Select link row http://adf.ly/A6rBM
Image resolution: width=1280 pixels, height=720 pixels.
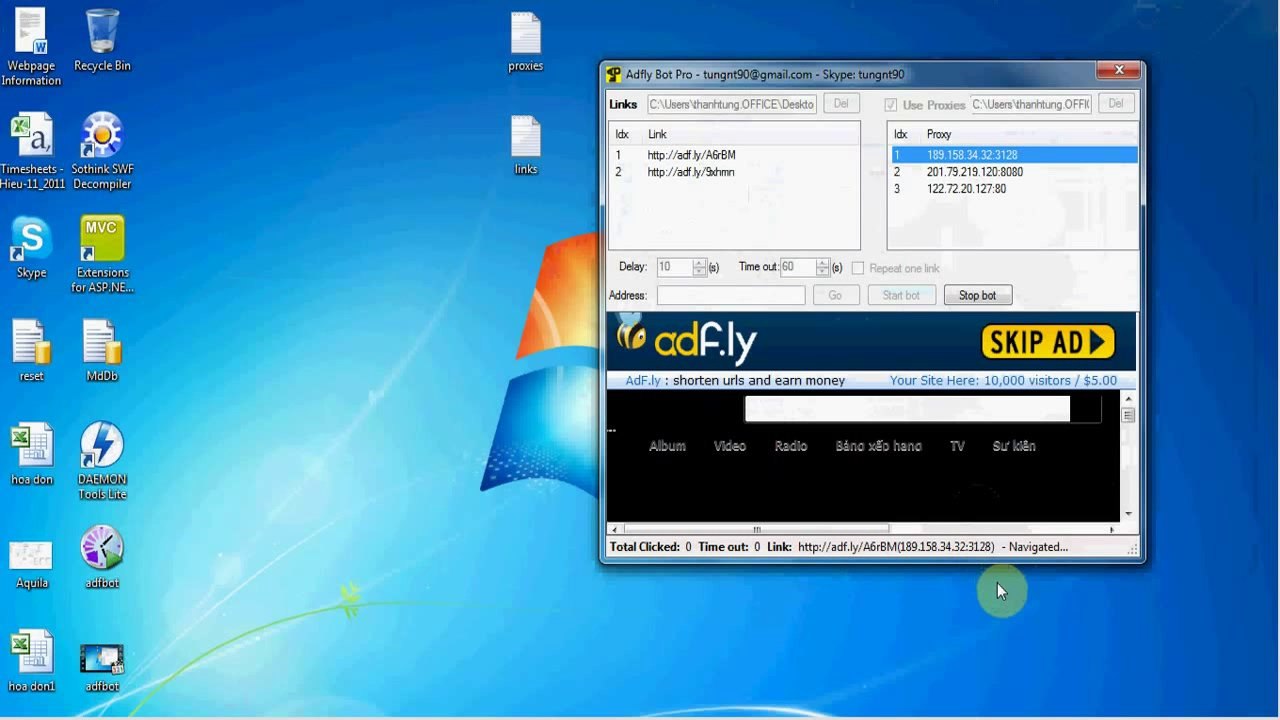click(734, 155)
